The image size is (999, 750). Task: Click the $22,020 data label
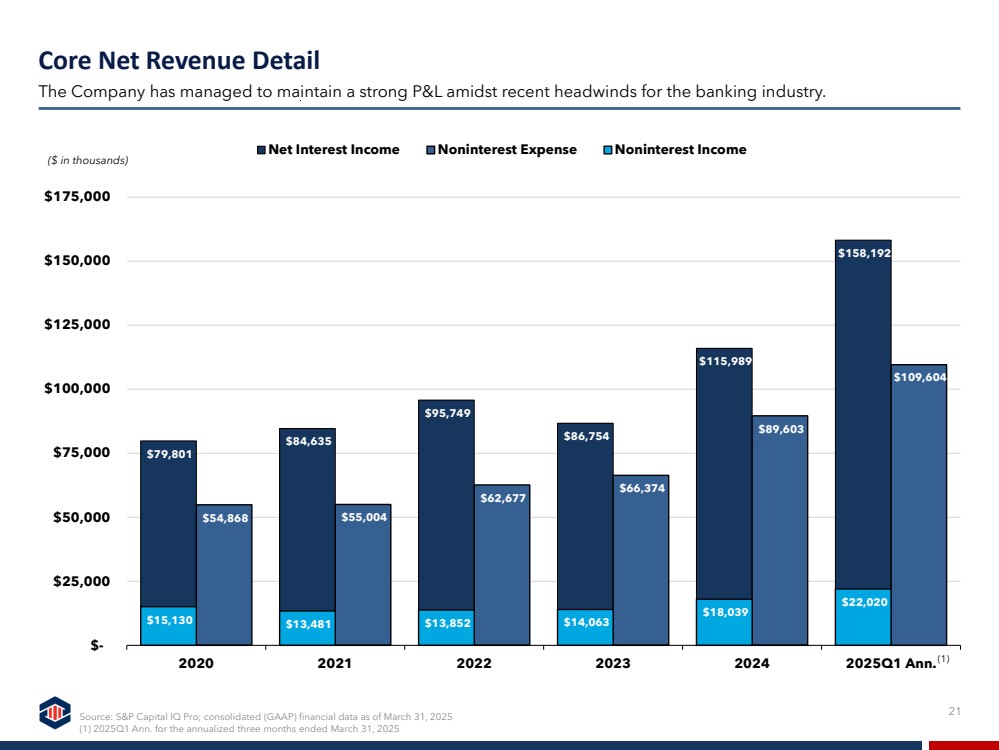(864, 602)
